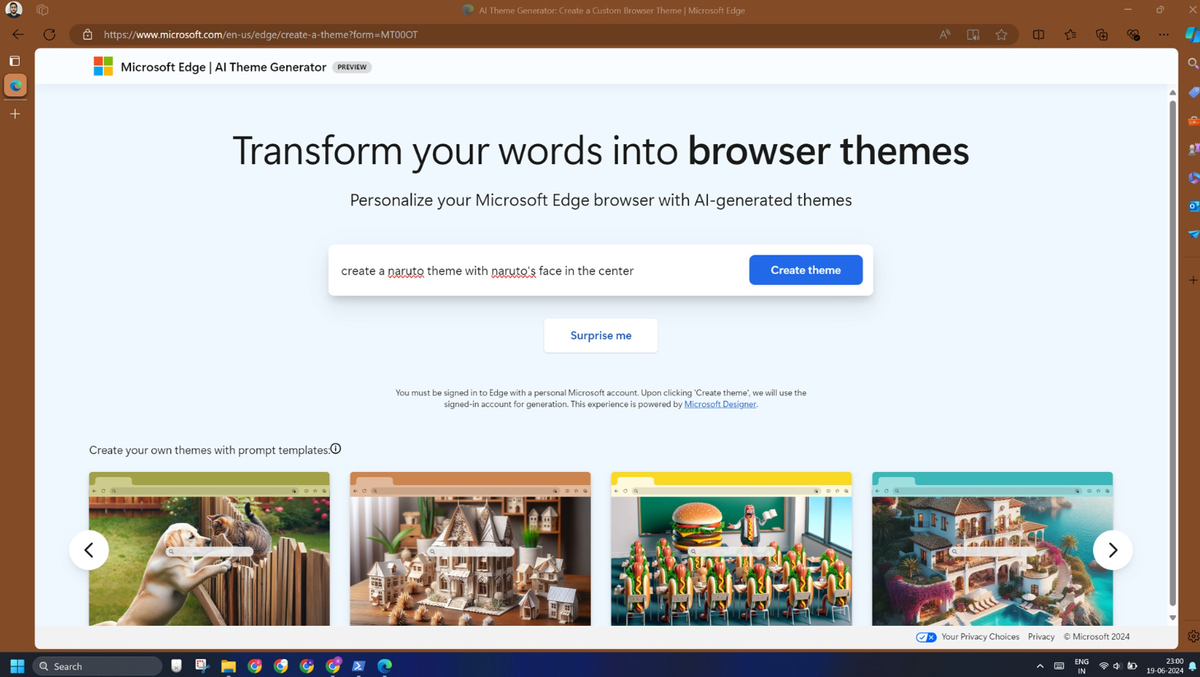
Task: Open the tab actions menu icon
Action: (x=15, y=60)
